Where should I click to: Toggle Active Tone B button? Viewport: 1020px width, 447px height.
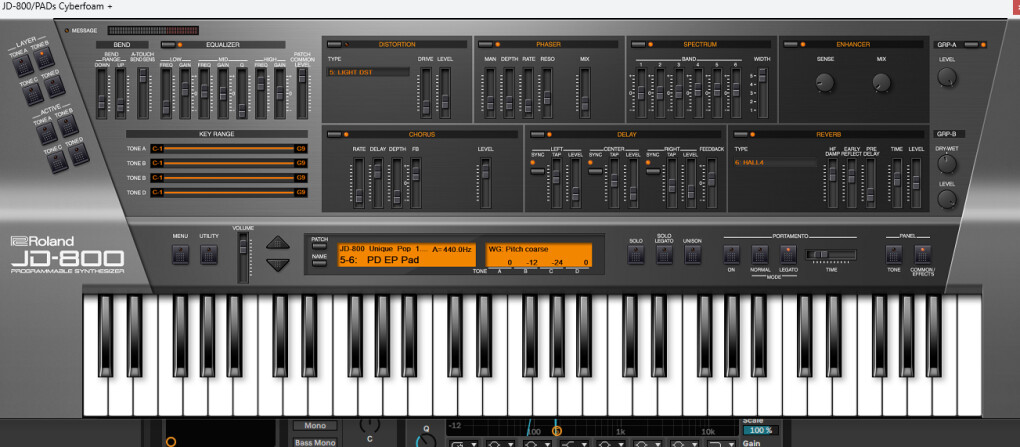pos(66,126)
